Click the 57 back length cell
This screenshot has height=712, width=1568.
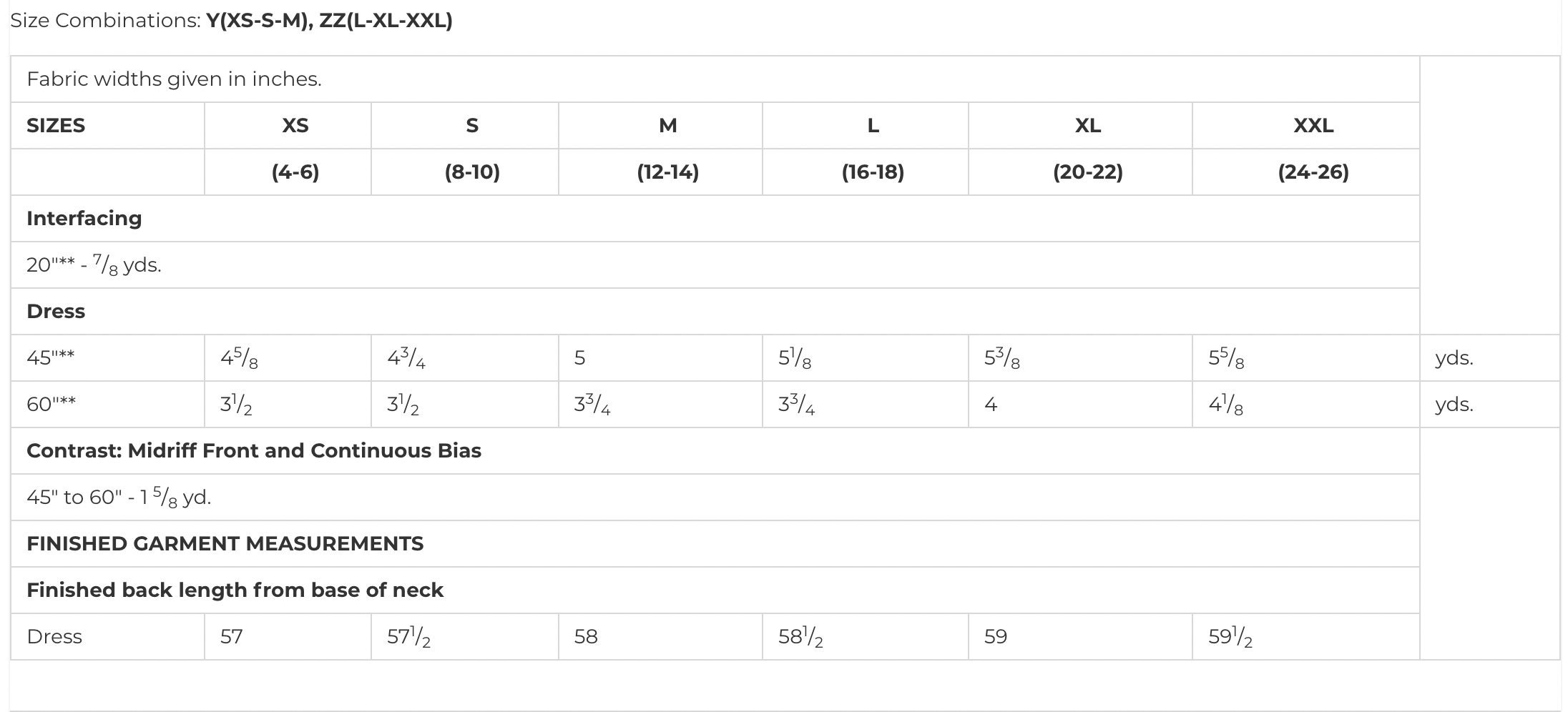288,637
